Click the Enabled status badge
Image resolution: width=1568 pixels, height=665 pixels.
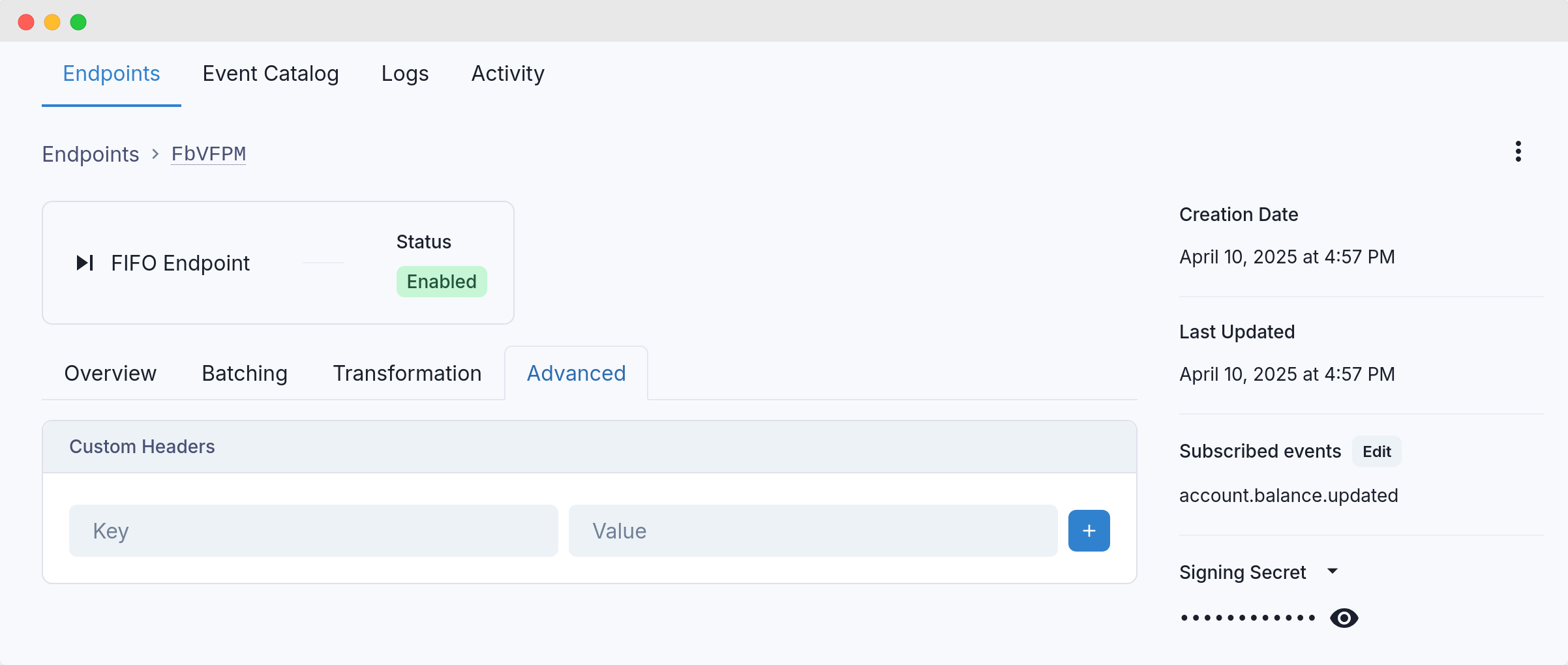point(442,282)
